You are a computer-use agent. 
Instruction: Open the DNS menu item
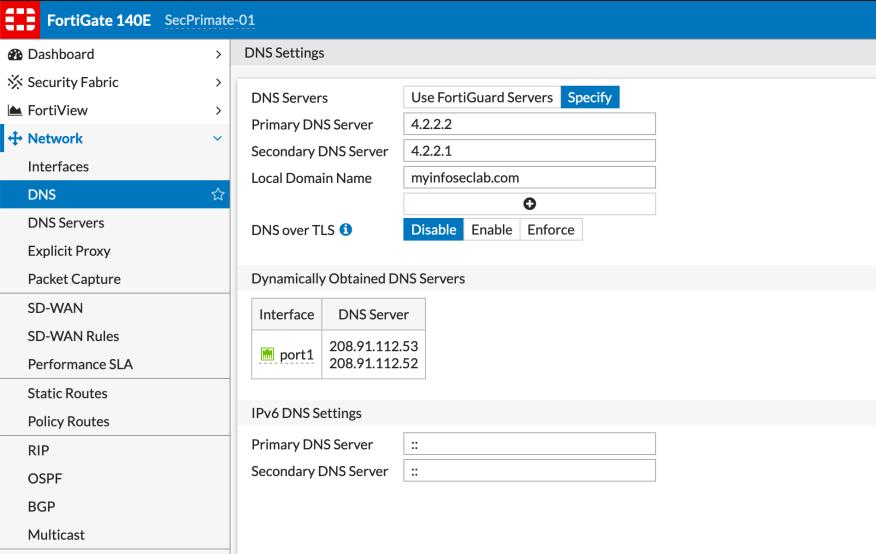(x=115, y=194)
